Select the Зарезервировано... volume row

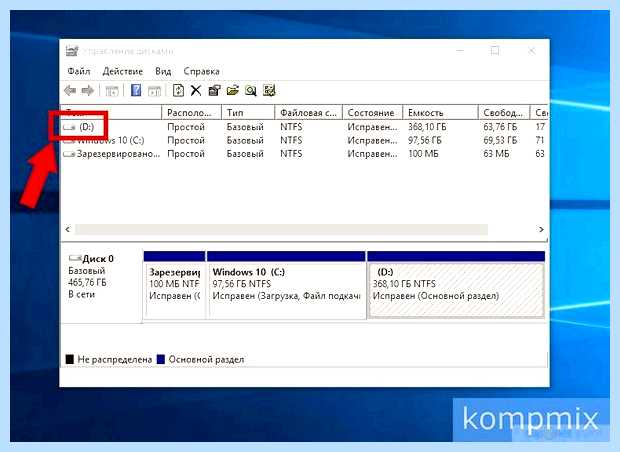[304, 154]
